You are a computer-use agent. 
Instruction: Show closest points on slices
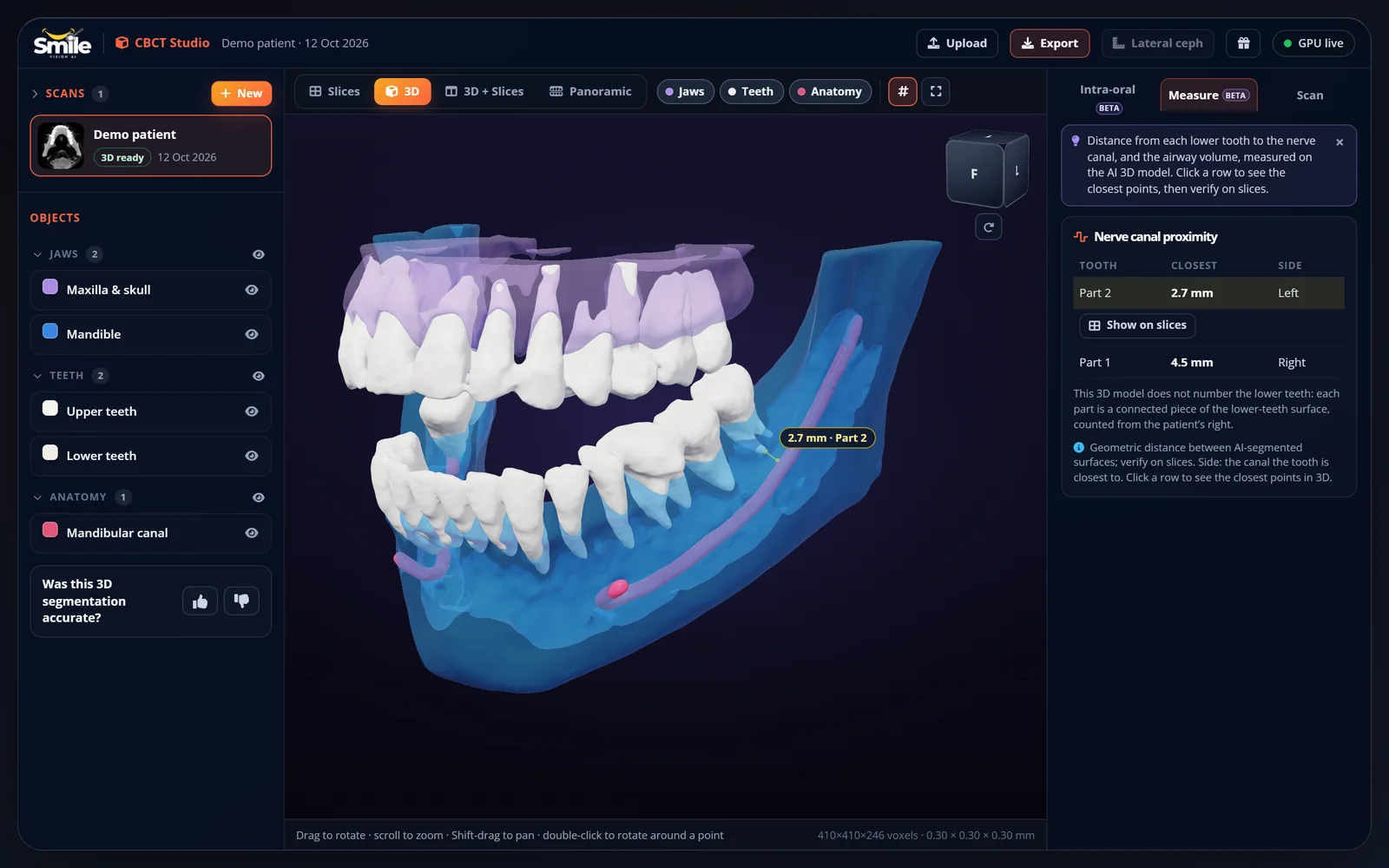click(x=1137, y=325)
